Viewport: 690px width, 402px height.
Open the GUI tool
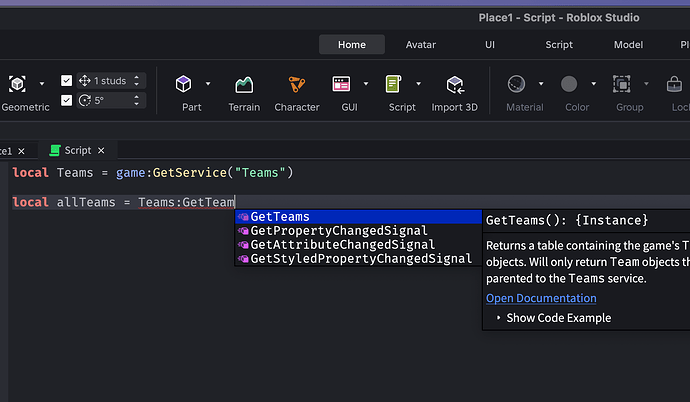pos(341,84)
